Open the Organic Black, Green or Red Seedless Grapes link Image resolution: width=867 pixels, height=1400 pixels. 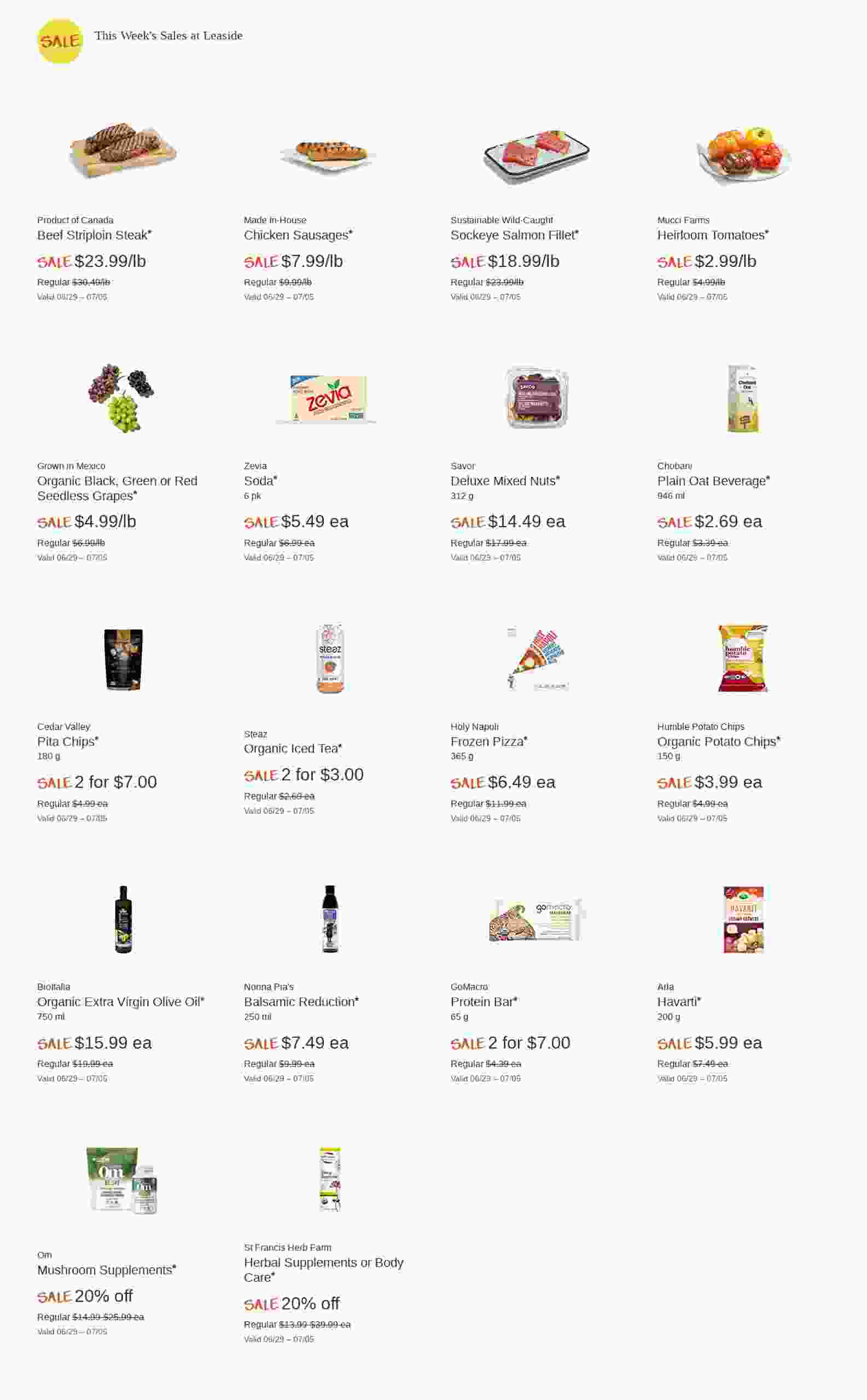point(117,488)
